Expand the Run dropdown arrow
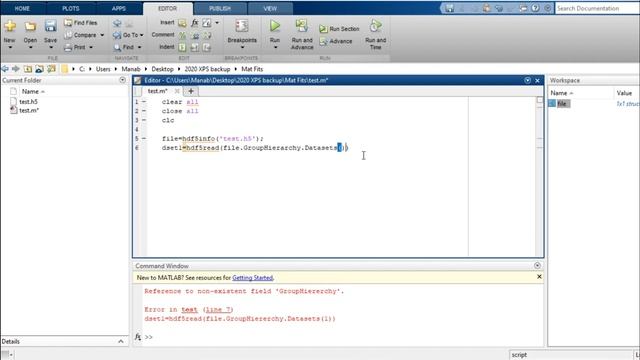 coord(275,47)
